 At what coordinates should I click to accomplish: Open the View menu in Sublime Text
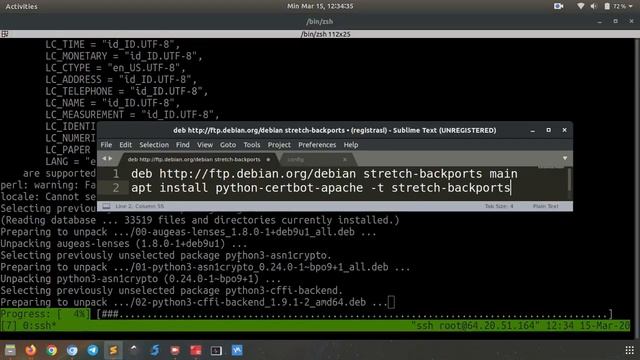205,145
